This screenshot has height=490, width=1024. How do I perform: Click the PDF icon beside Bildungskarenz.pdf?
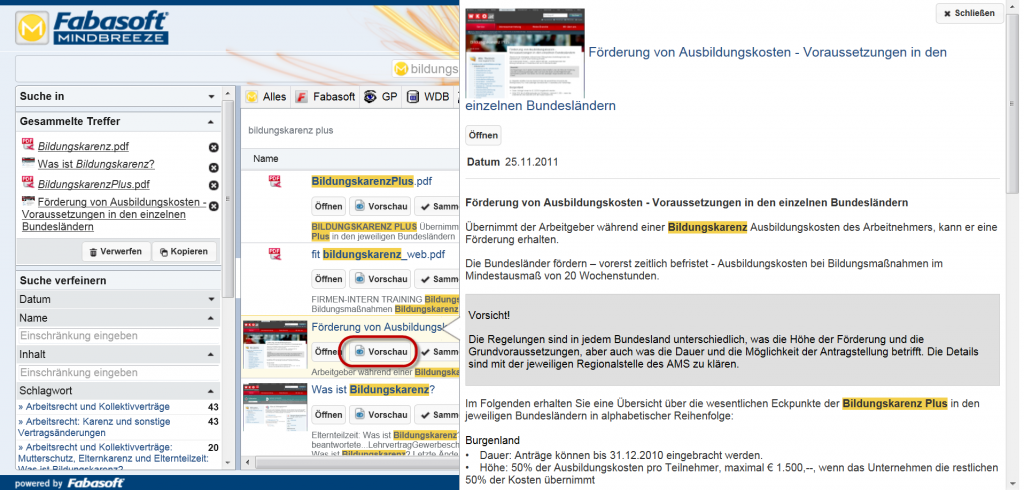click(x=27, y=144)
